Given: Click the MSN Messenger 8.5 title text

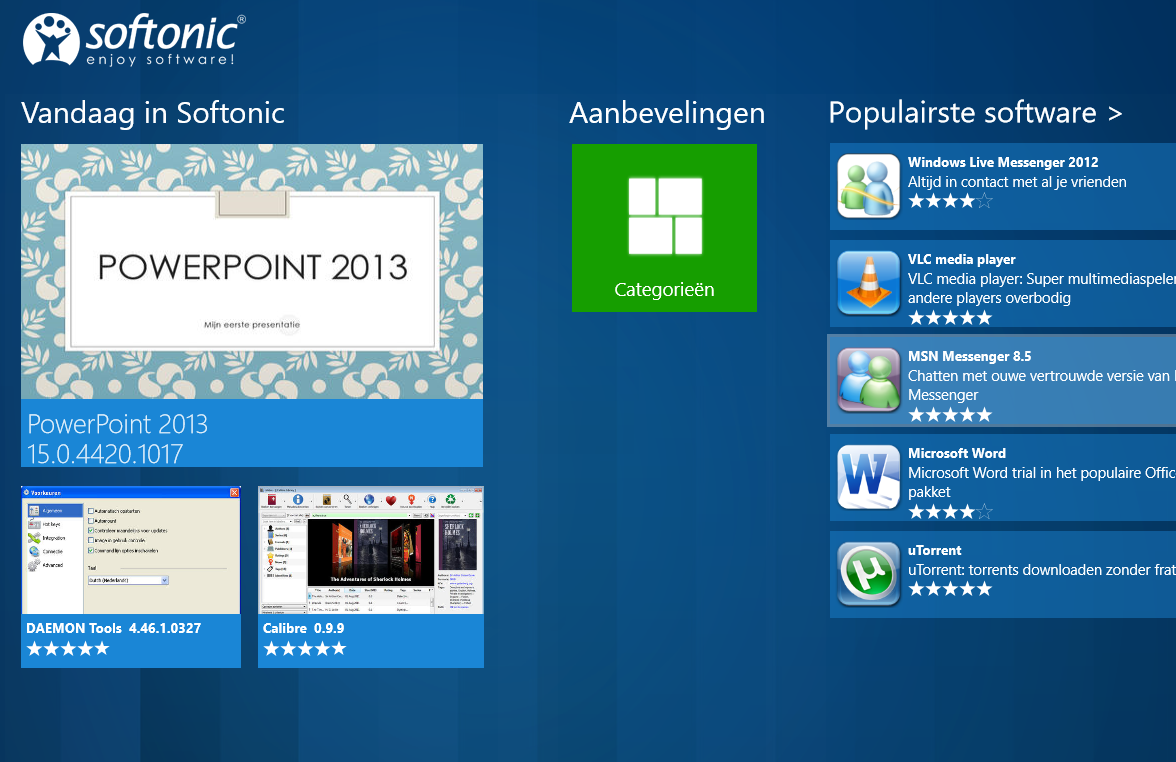Looking at the screenshot, I should 969,356.
